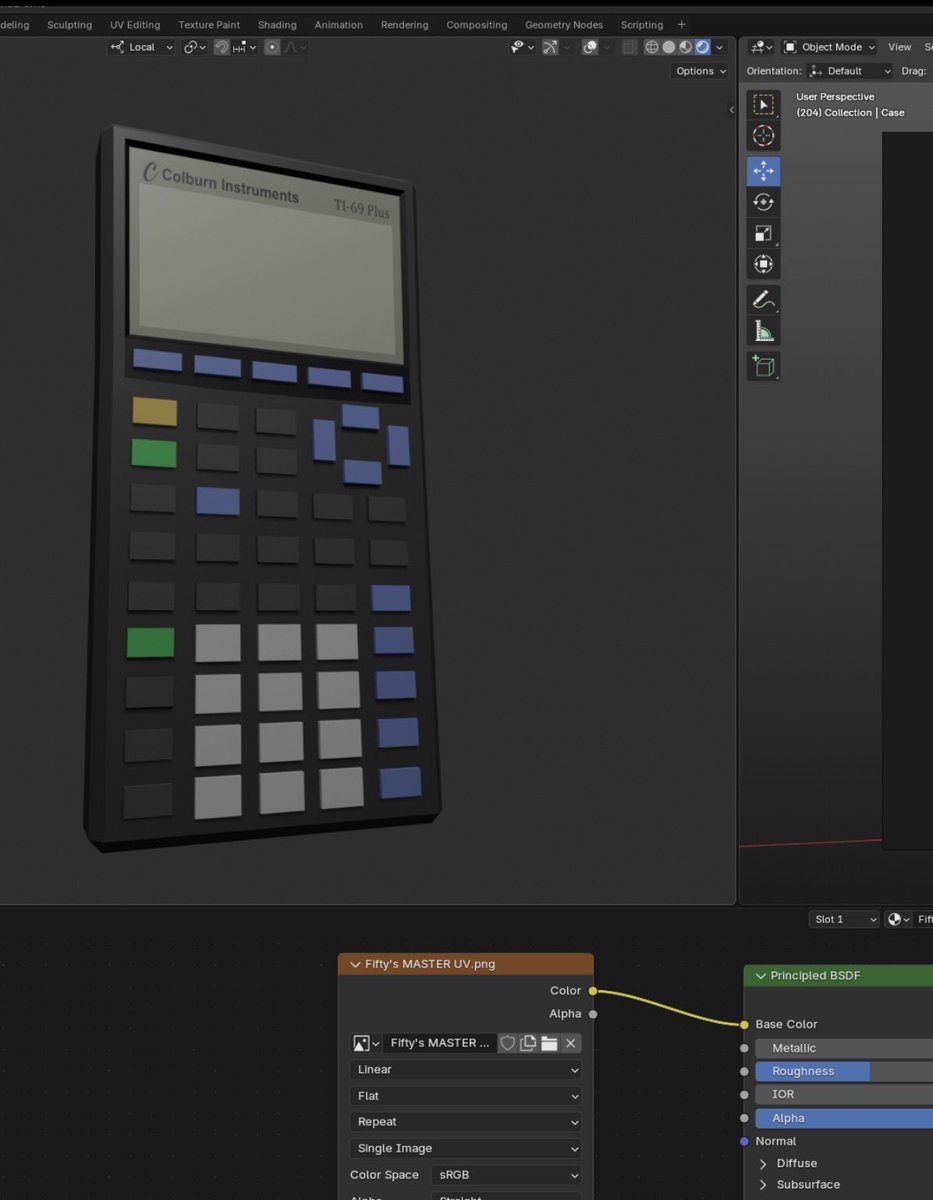
Task: Switch to the Rendering workspace tab
Action: (405, 24)
